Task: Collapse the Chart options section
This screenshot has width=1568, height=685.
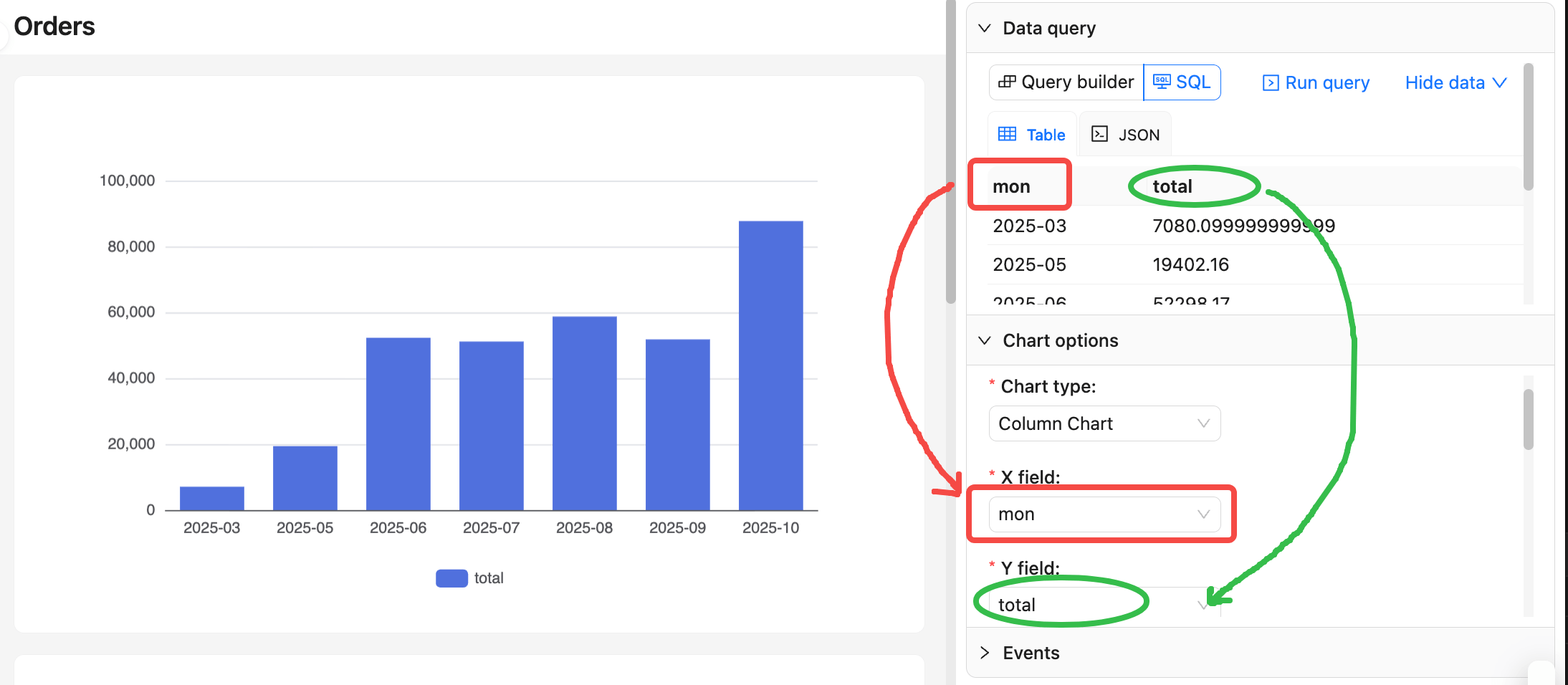Action: (x=985, y=340)
